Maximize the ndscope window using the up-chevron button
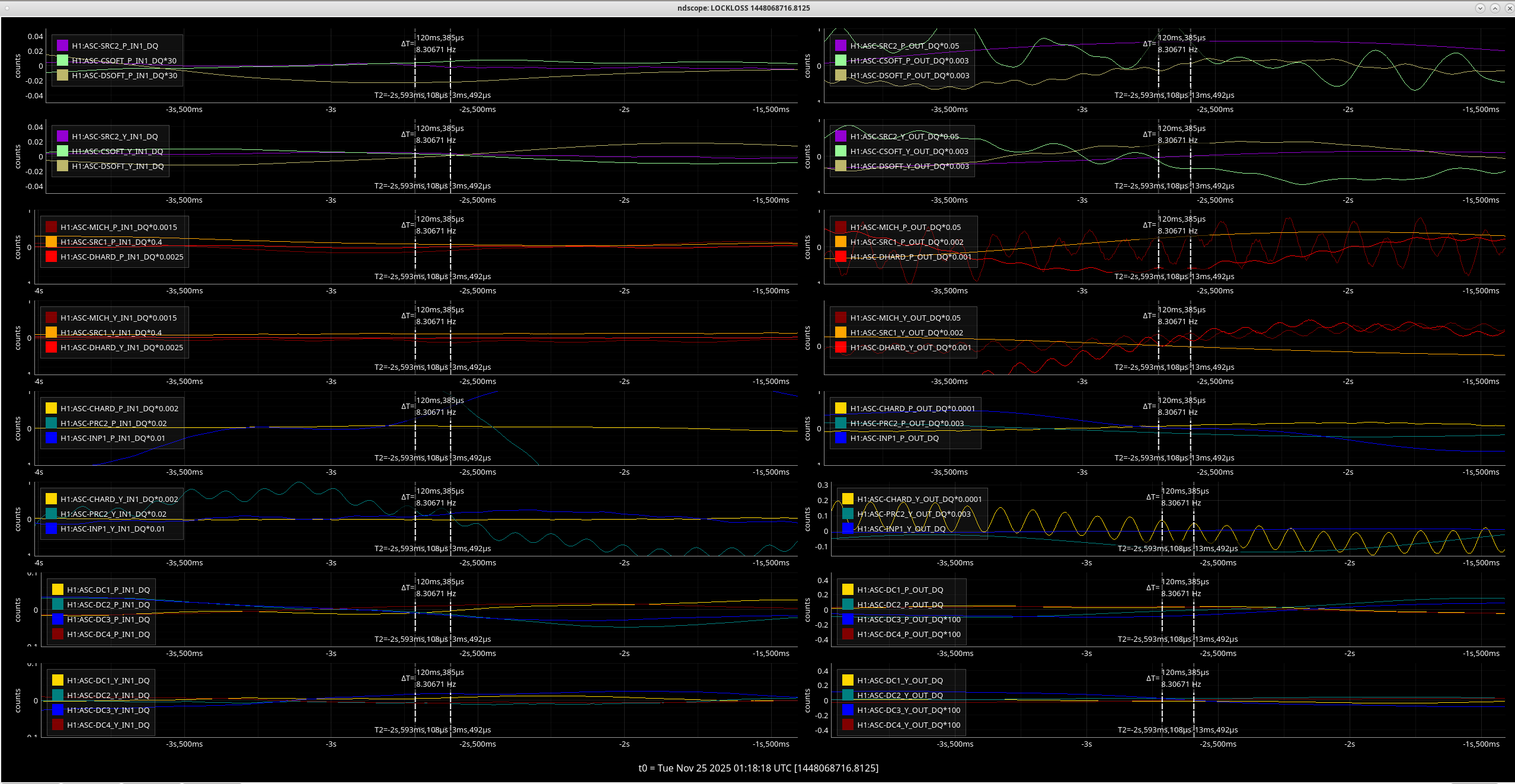Viewport: 1515px width, 784px height. [1495, 8]
